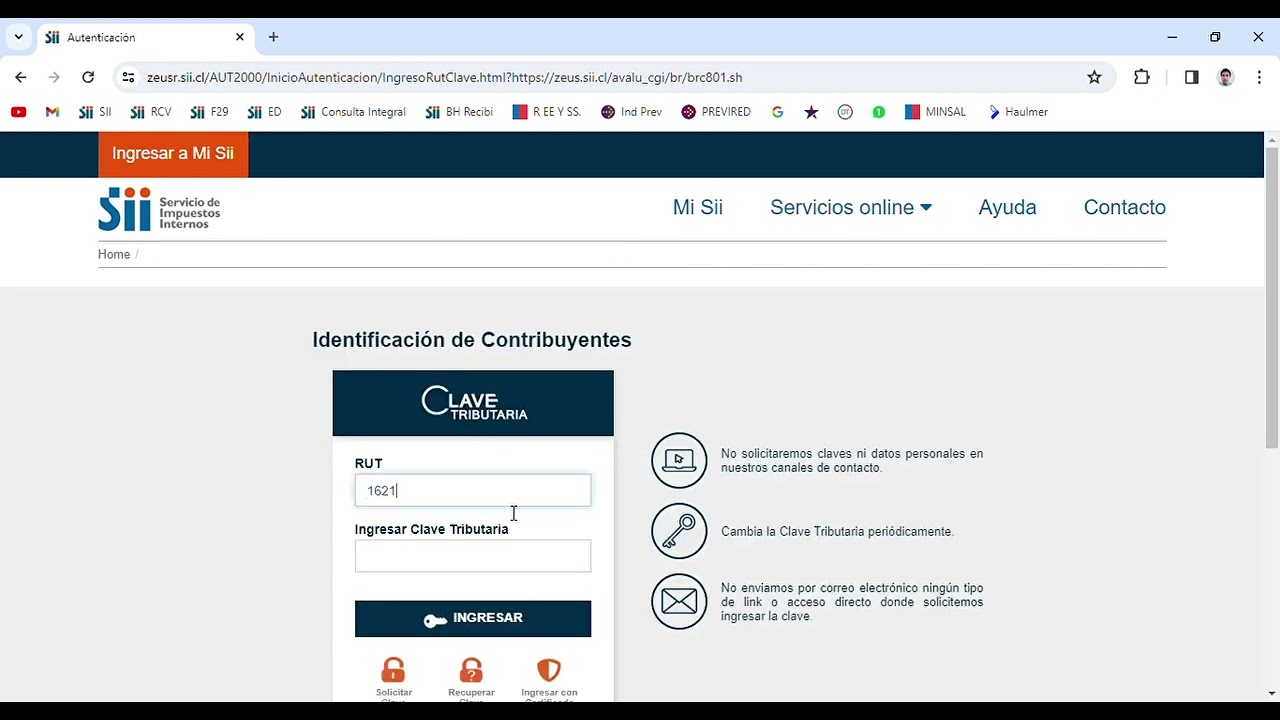Screen dimensions: 1280x720
Task: Click the Ingresar con Certificado shield icon
Action: [549, 670]
